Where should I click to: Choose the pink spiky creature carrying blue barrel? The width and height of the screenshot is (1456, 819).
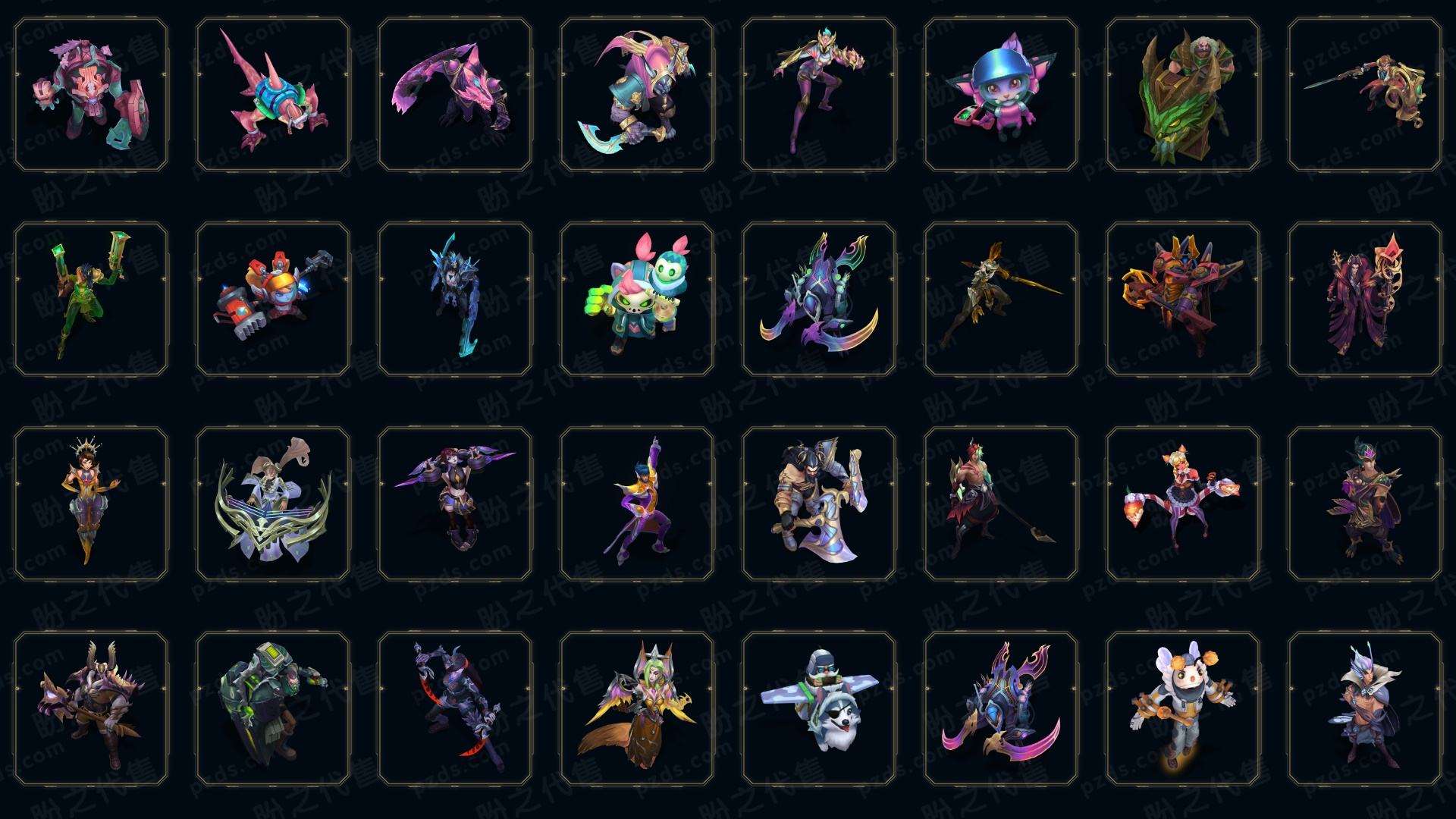pos(273,94)
